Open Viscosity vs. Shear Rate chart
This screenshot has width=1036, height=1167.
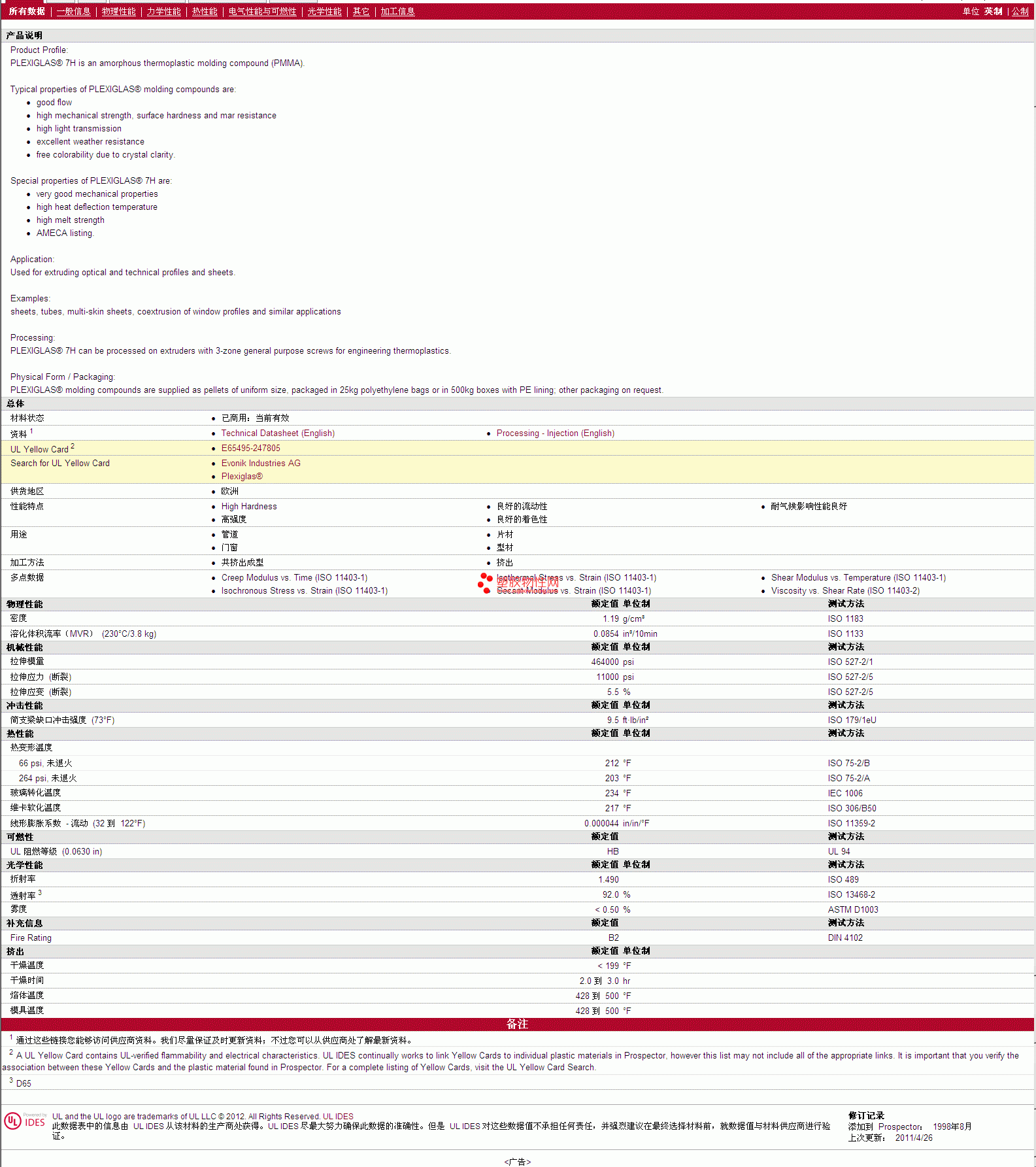[845, 591]
